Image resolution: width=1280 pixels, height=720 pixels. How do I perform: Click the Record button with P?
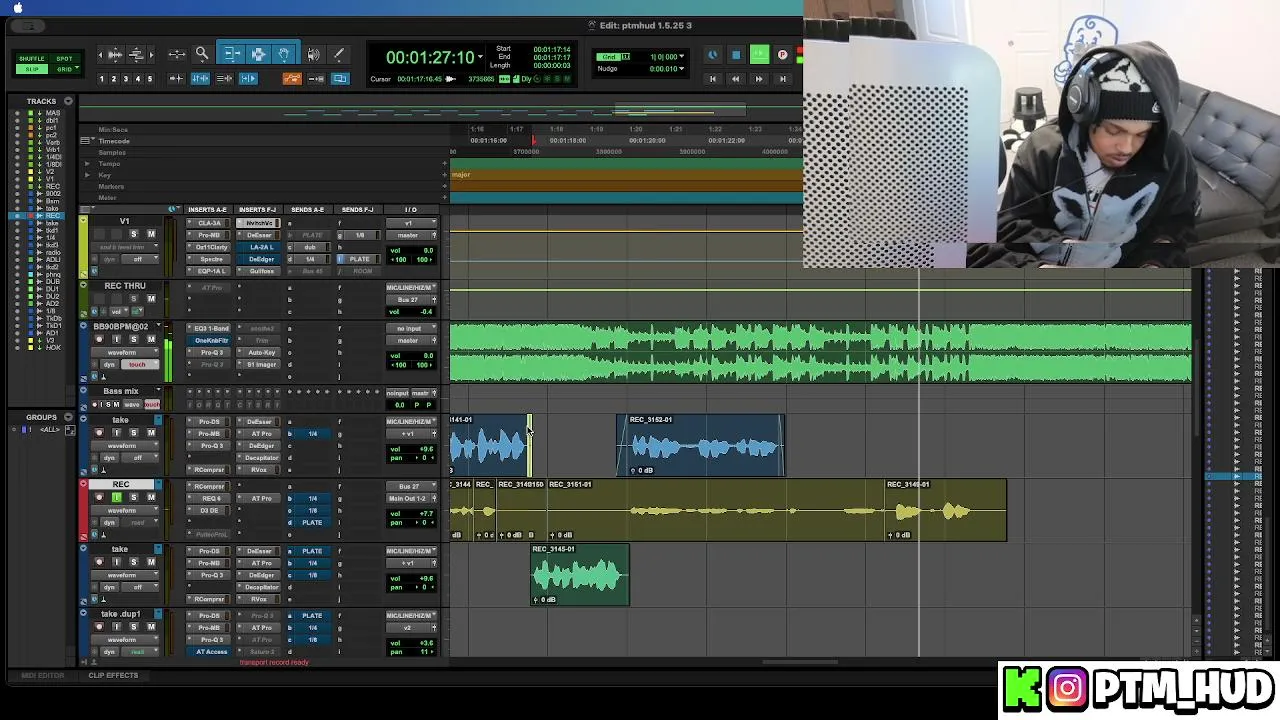click(x=782, y=55)
